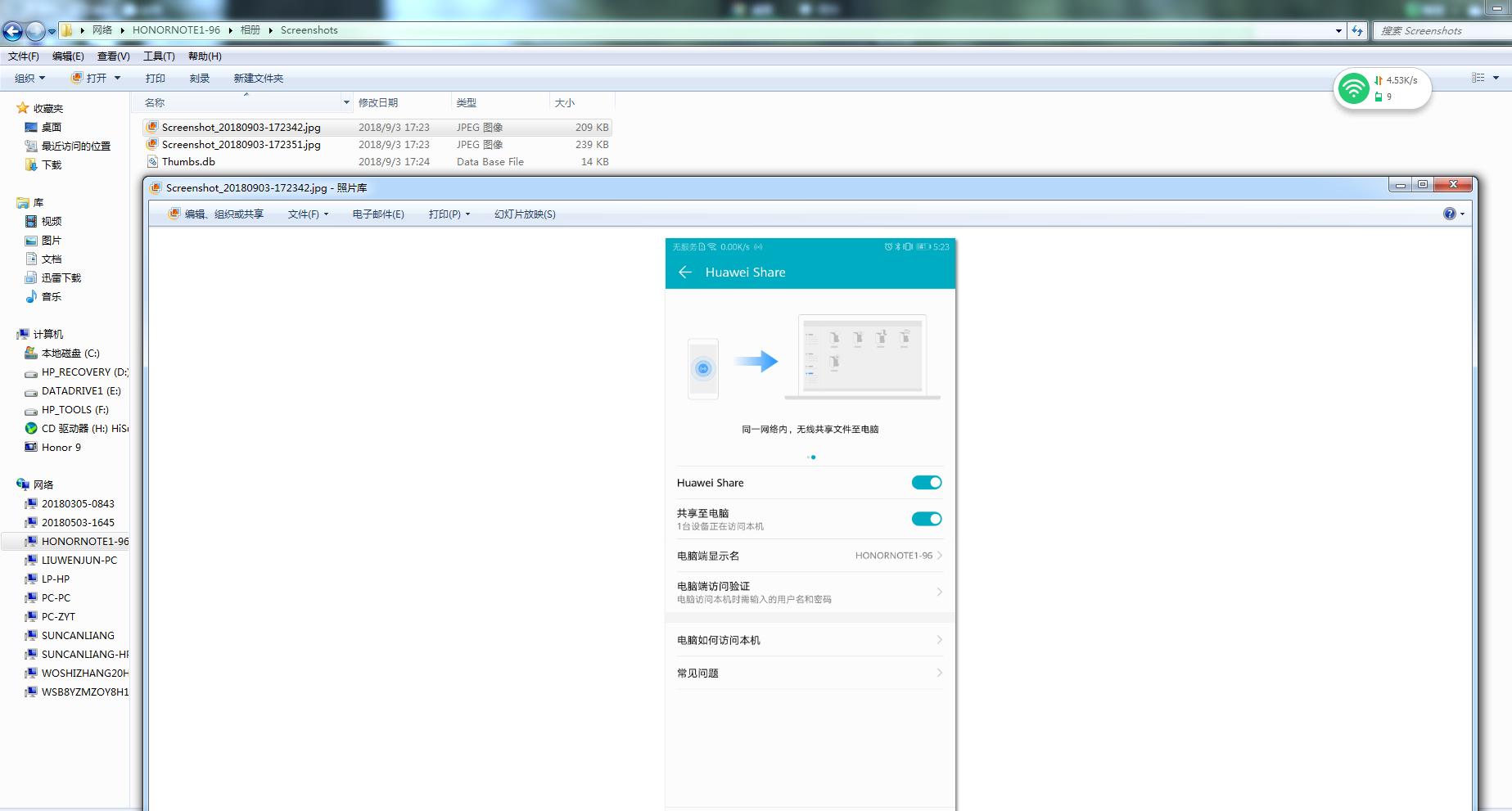The height and width of the screenshot is (811, 1512).
Task: Open the 组织 dropdown in toolbar
Action: pyautogui.click(x=29, y=79)
